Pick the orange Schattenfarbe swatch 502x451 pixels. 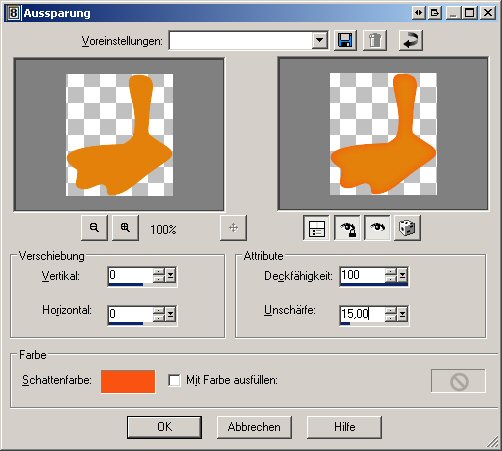coord(128,381)
